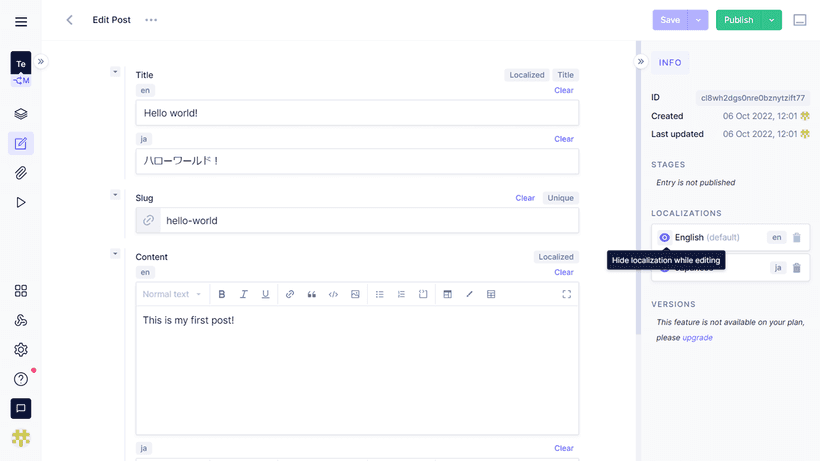Image resolution: width=820 pixels, height=461 pixels.
Task: Expand editor to fullscreen
Action: click(566, 294)
